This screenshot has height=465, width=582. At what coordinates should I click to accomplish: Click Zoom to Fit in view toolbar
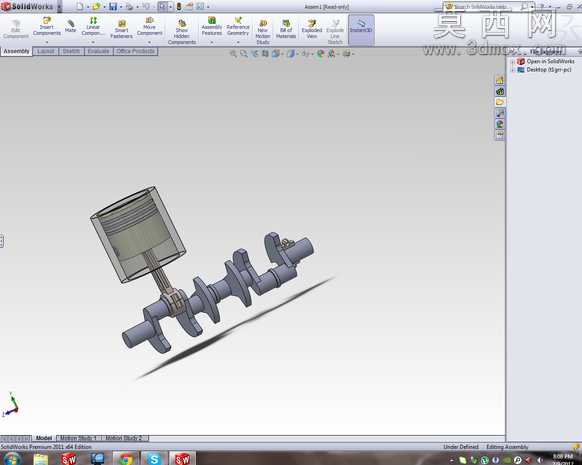(x=233, y=54)
